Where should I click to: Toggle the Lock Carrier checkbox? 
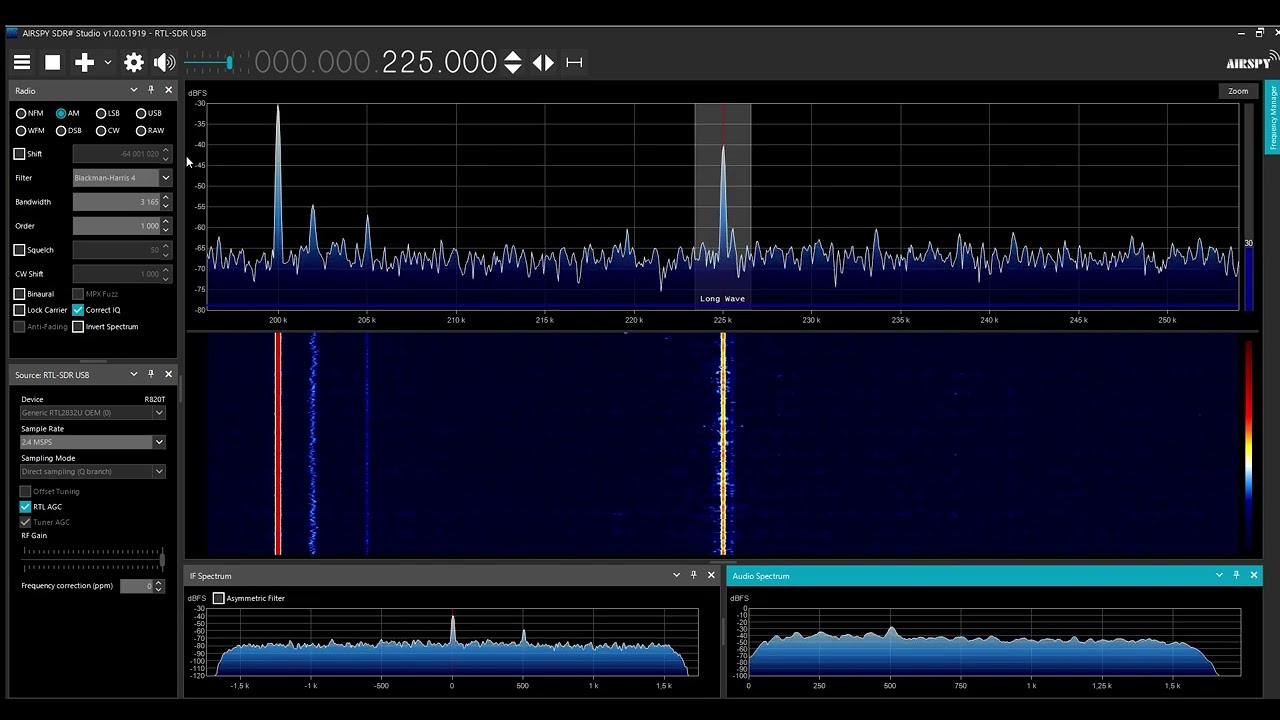19,310
